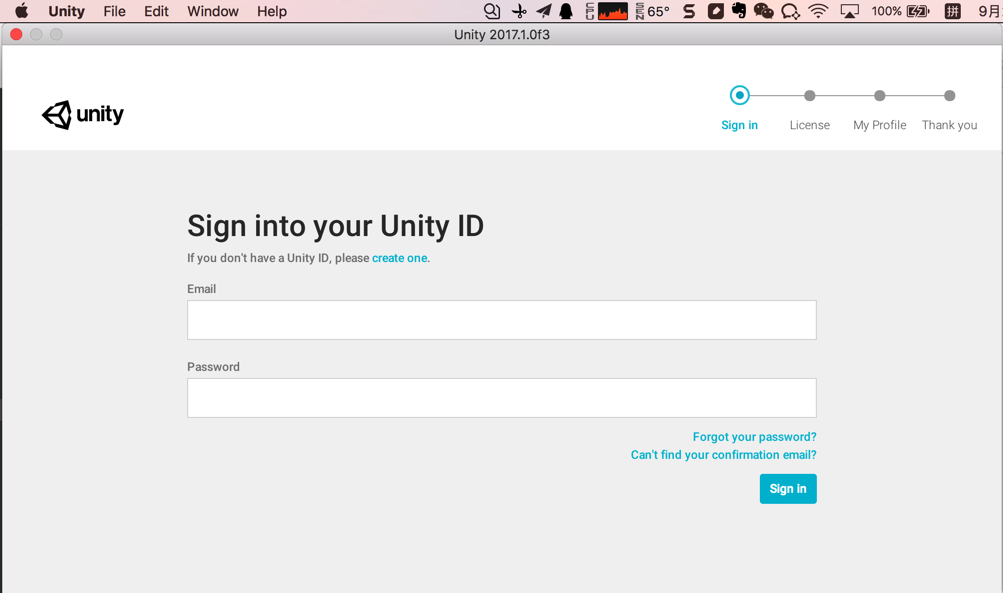Open Can't find your confirmation email link

[723, 455]
